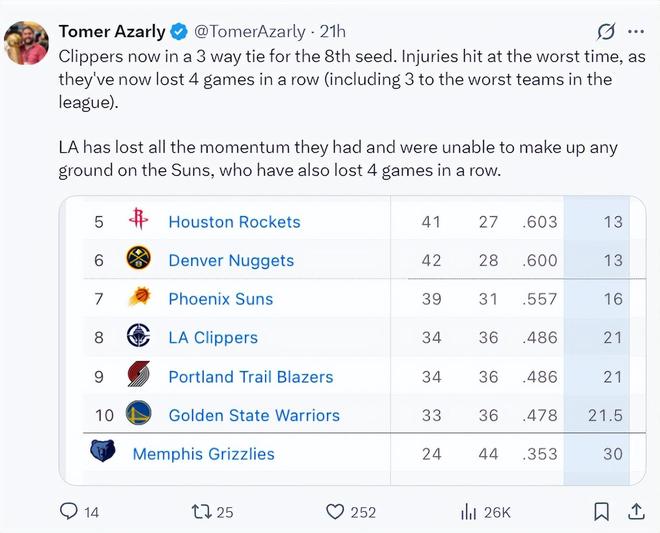Click the Memphis Grizzlies bear logo
Viewport: 660px width, 533px height.
click(x=103, y=453)
